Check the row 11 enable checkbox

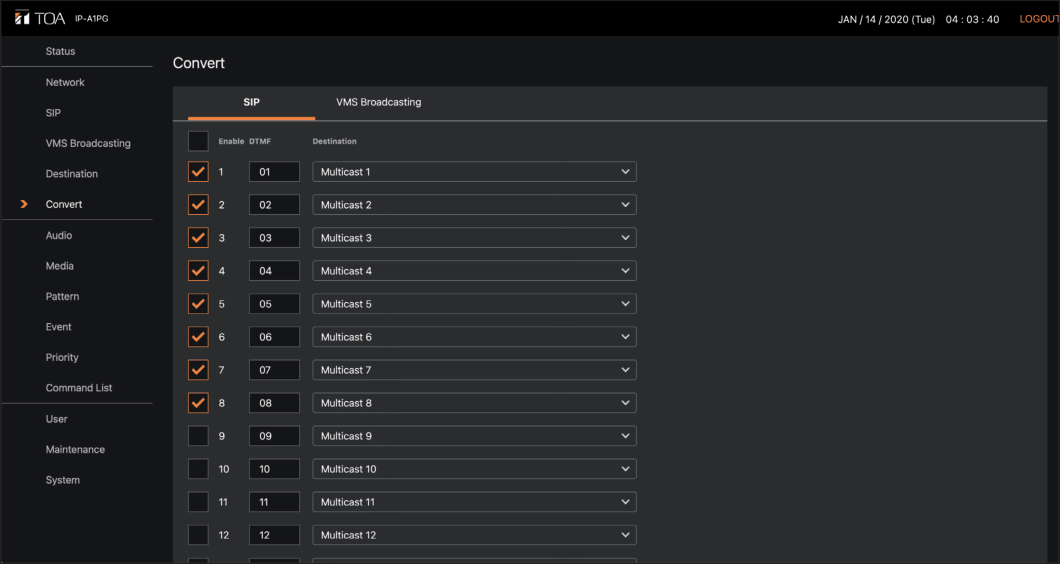pos(198,502)
